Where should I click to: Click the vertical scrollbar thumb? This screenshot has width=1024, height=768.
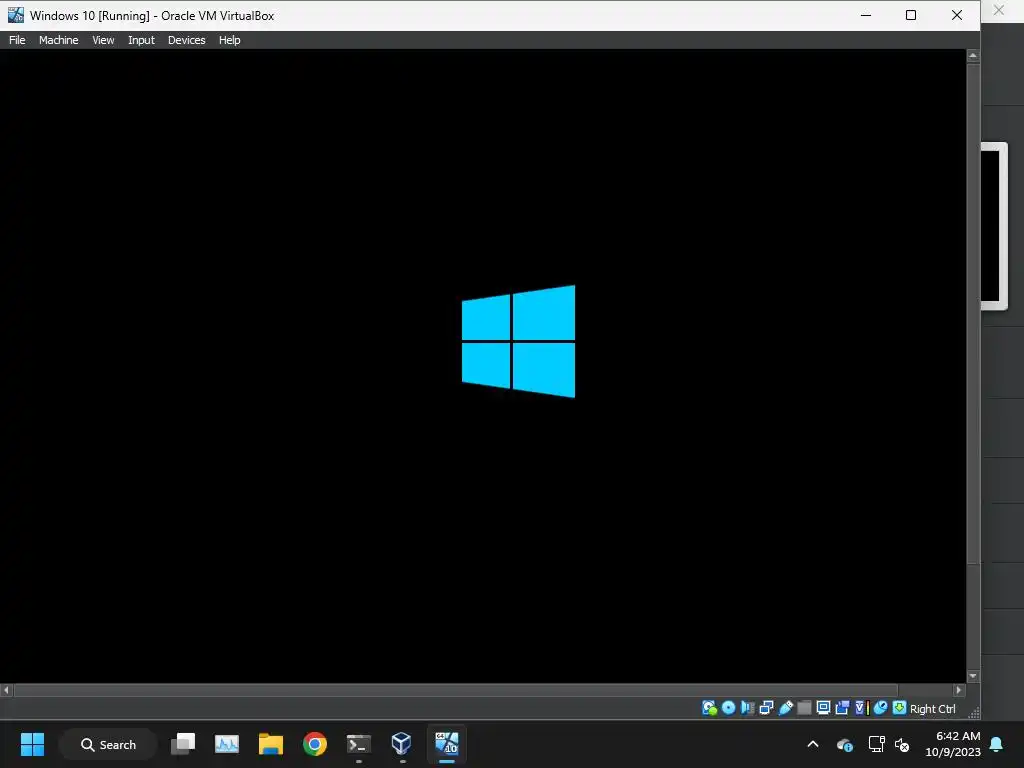pyautogui.click(x=973, y=313)
